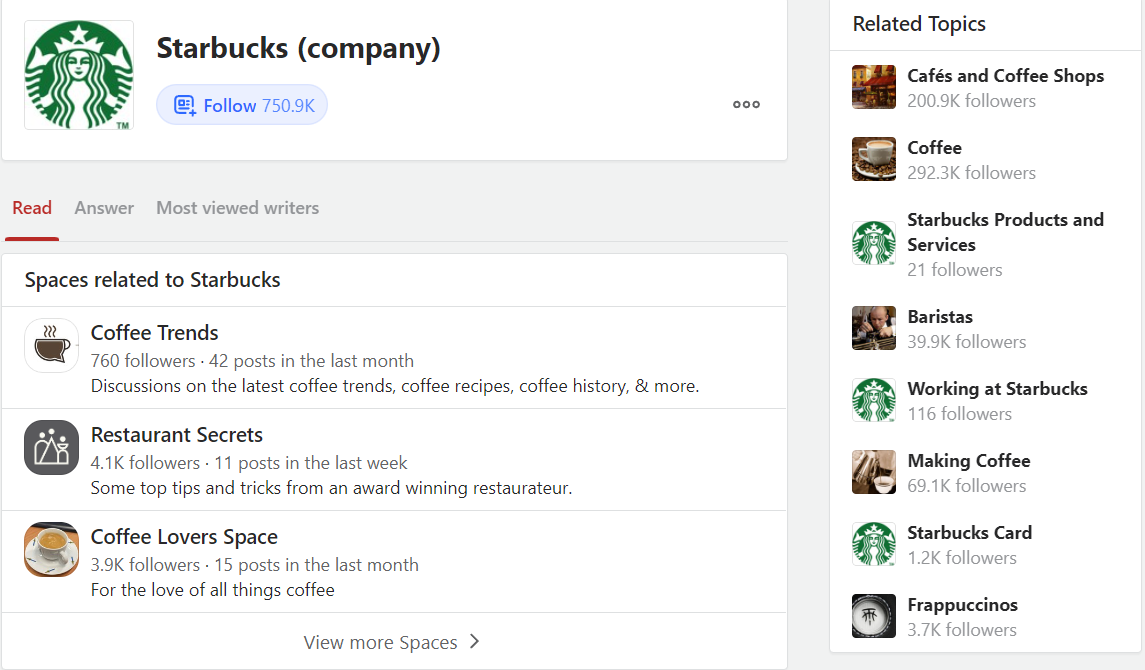1145x670 pixels.
Task: Click the '21 followers' count
Action: (x=954, y=270)
